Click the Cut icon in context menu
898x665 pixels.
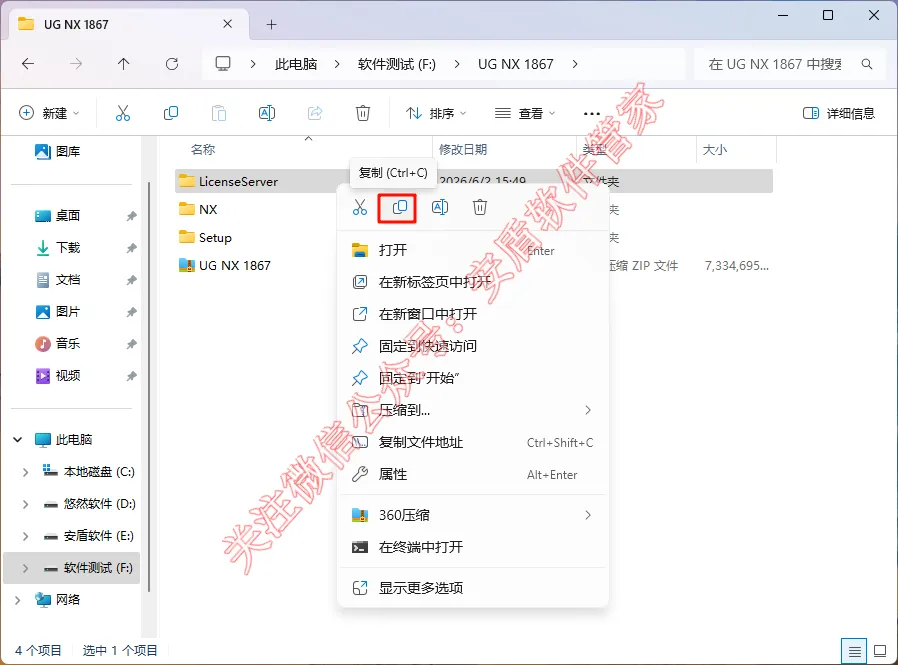[x=360, y=207]
